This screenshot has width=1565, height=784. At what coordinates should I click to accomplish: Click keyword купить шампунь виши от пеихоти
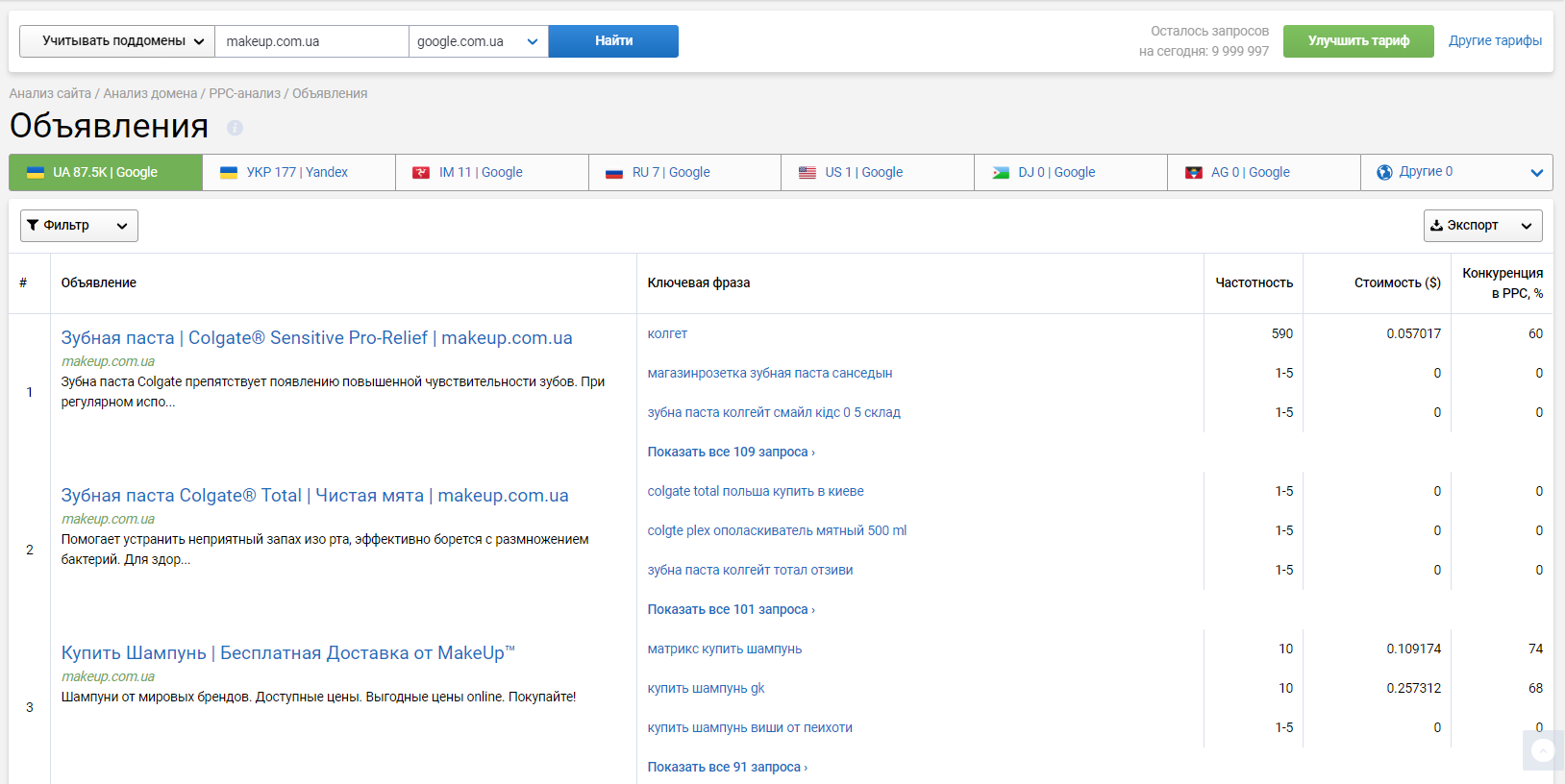[x=750, y=727]
